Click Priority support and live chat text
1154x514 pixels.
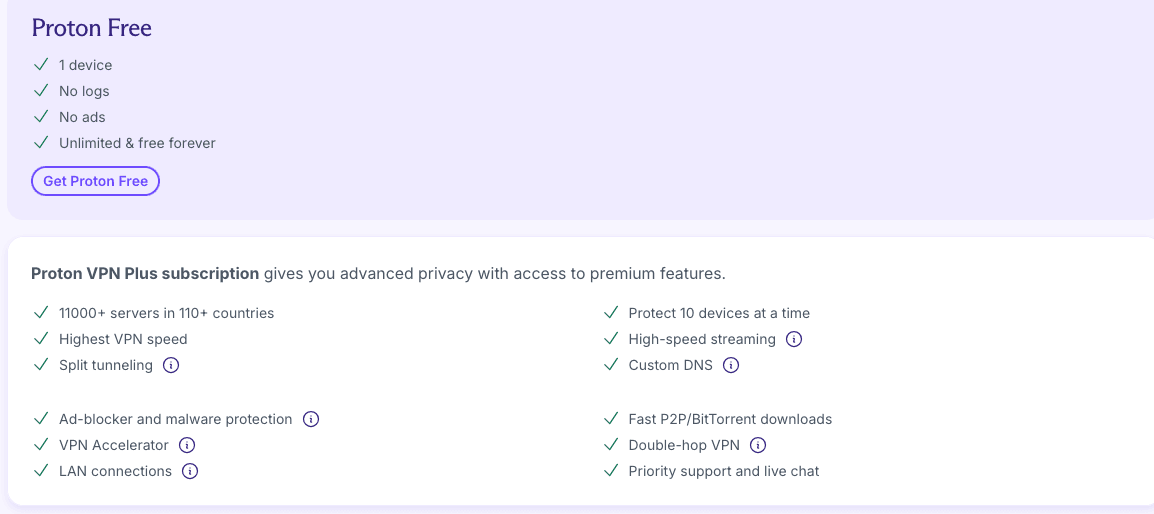(x=724, y=471)
